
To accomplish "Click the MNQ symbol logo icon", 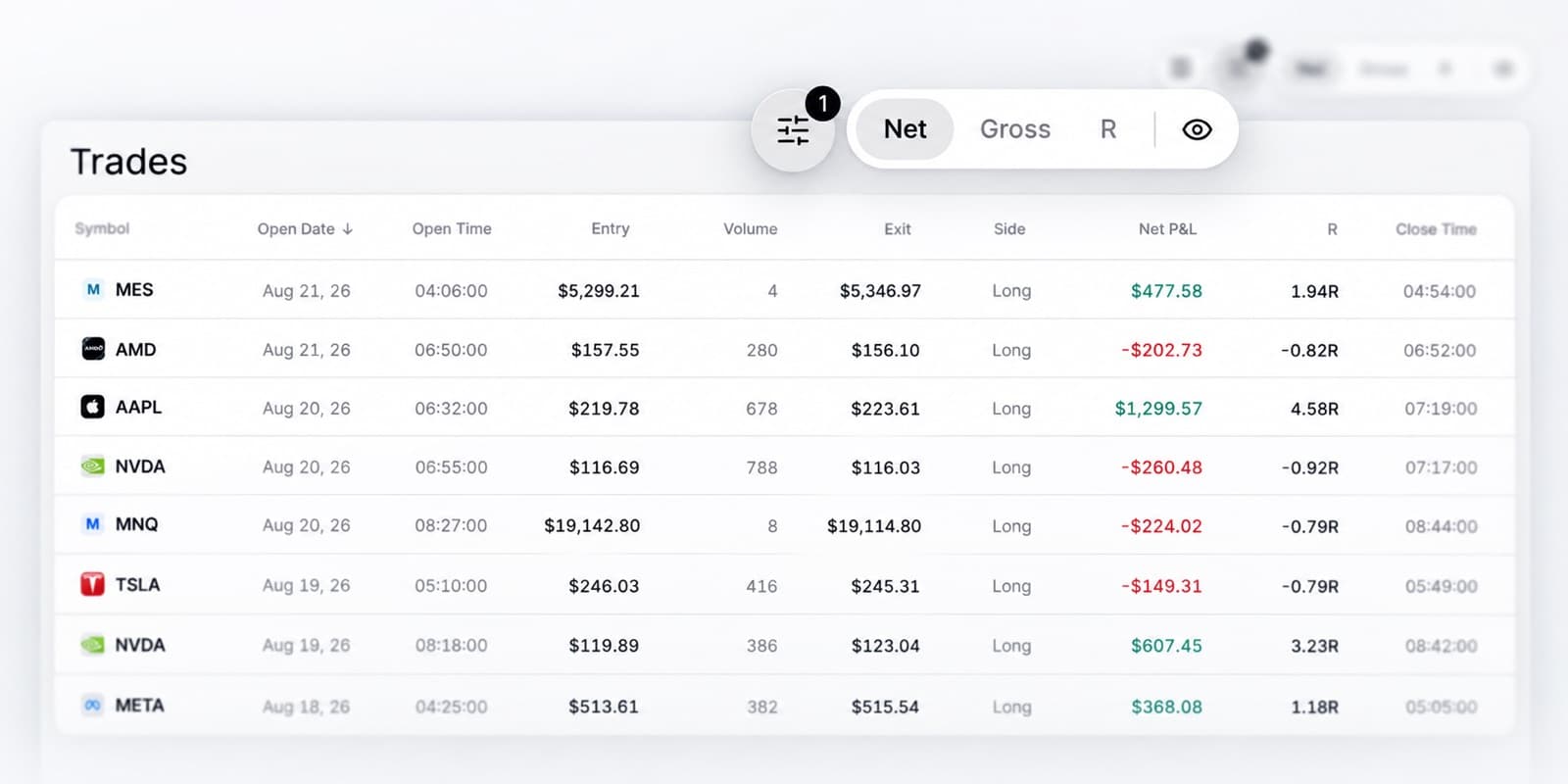I will pyautogui.click(x=93, y=524).
